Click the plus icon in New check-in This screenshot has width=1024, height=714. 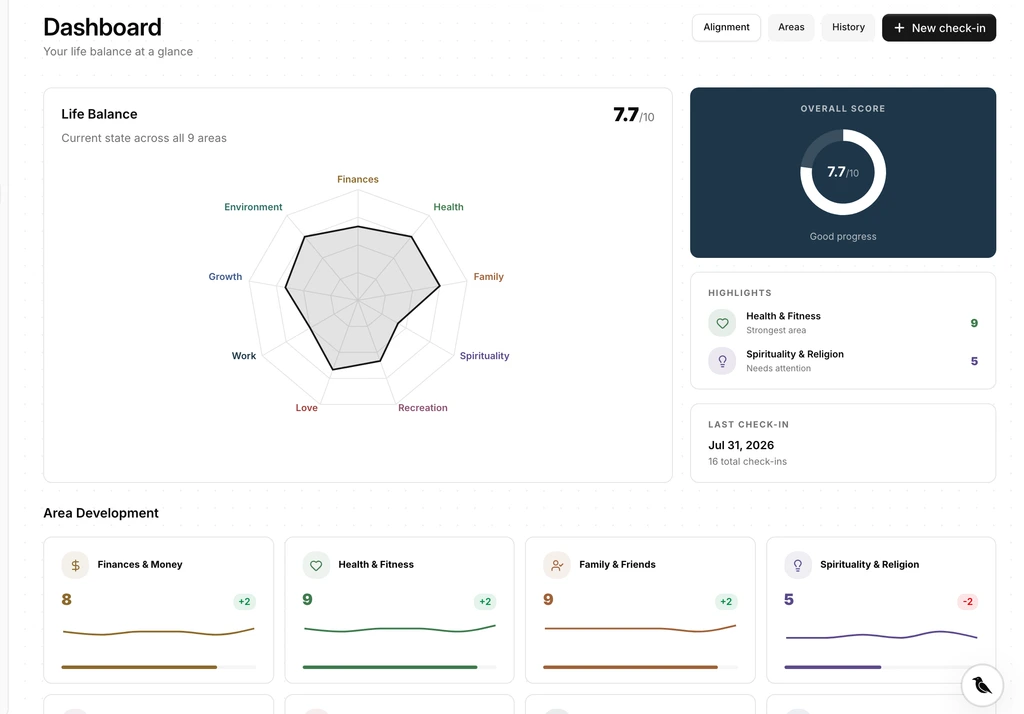[899, 28]
